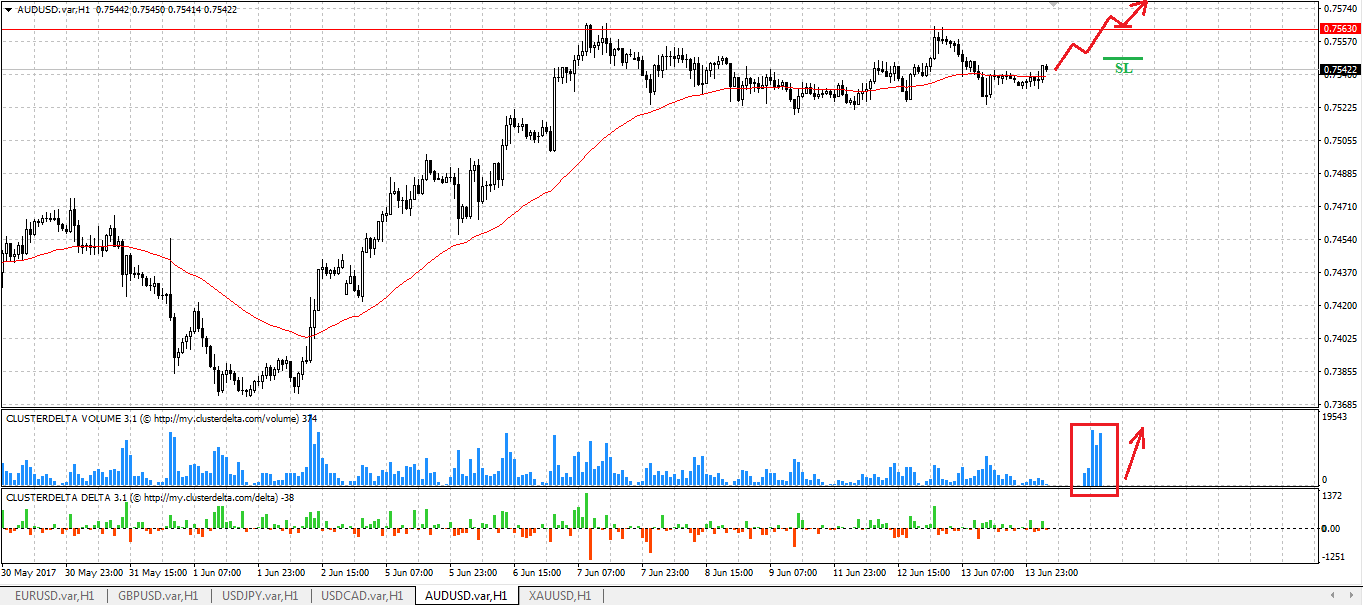This screenshot has width=1363, height=605.
Task: Click the 0.75225 price on the scale
Action: click(1339, 107)
